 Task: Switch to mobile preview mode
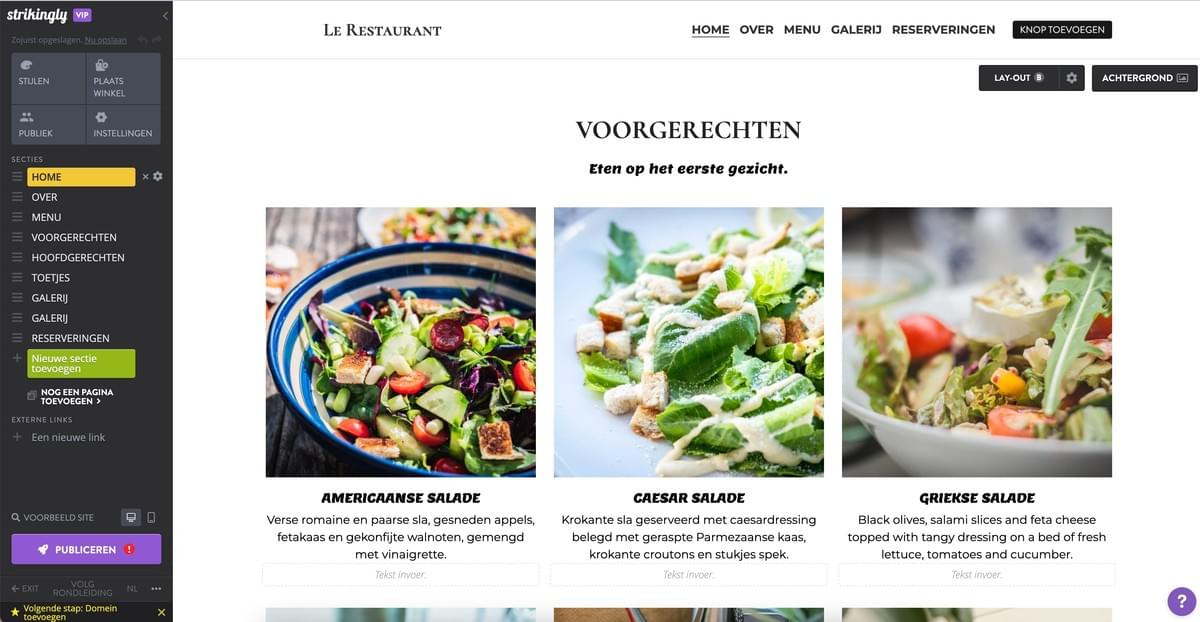(x=151, y=517)
